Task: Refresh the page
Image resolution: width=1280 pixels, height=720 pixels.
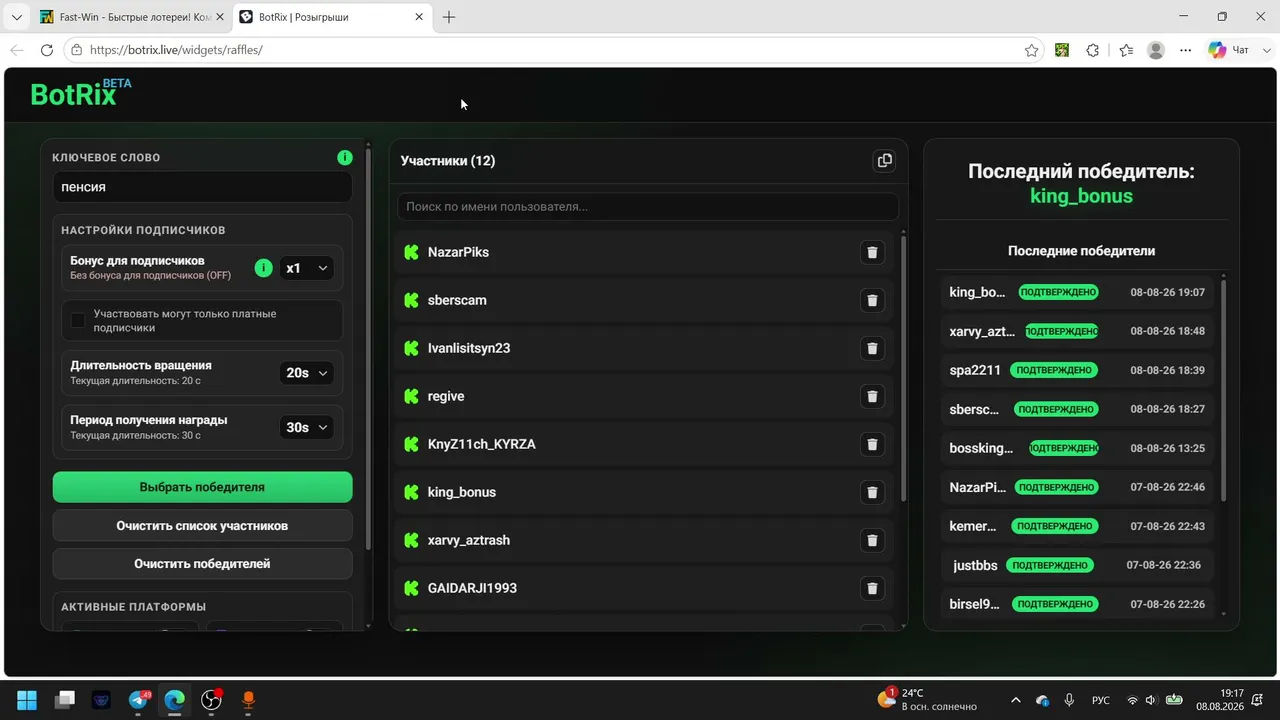Action: point(47,50)
